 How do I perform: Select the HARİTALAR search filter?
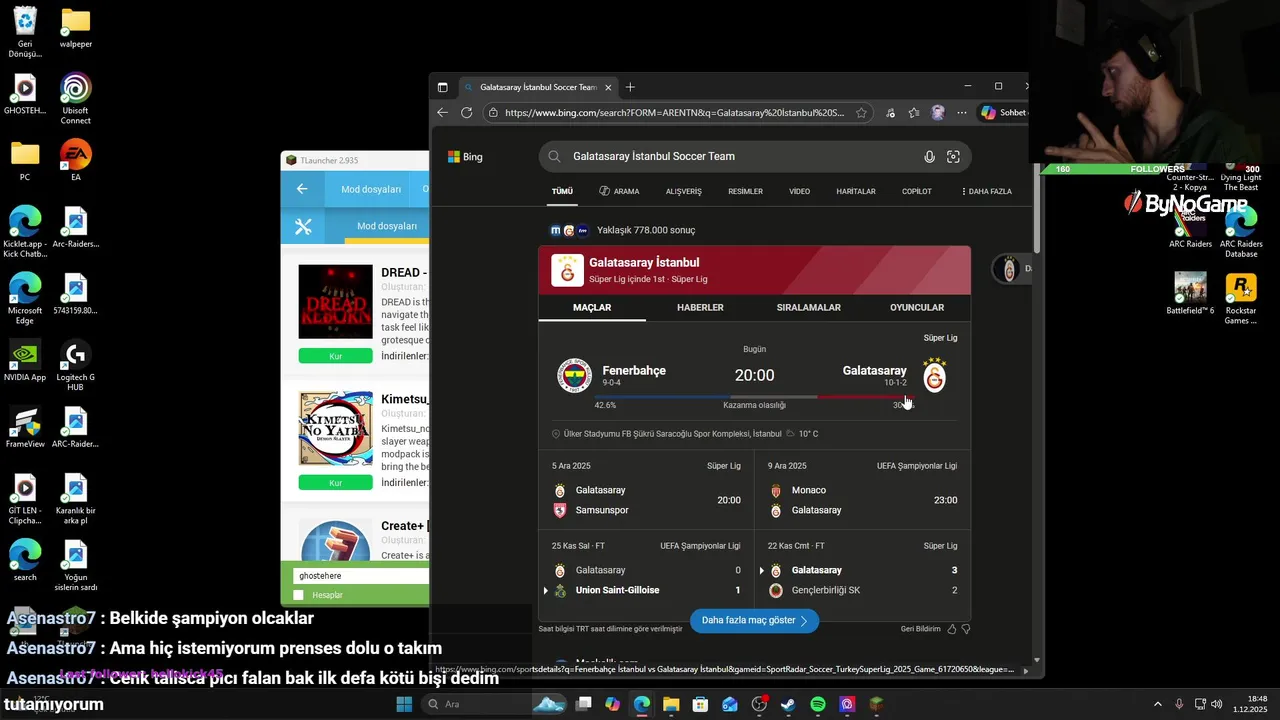(x=856, y=191)
